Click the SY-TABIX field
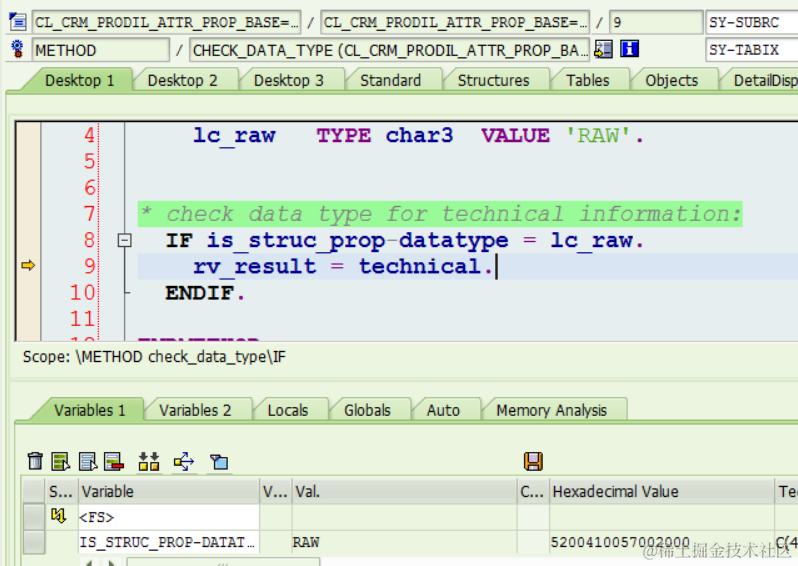Image resolution: width=798 pixels, height=566 pixels. coord(752,50)
